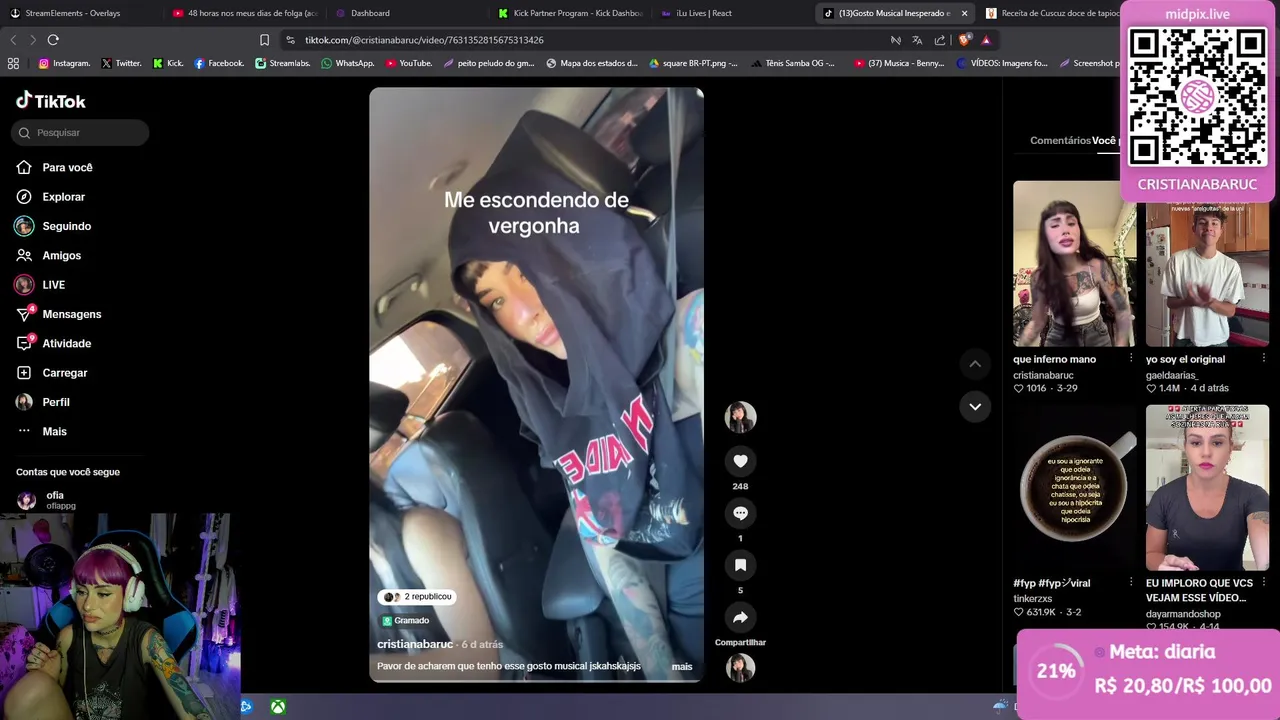Click the 2 republicou badge
1280x720 pixels.
tap(417, 597)
